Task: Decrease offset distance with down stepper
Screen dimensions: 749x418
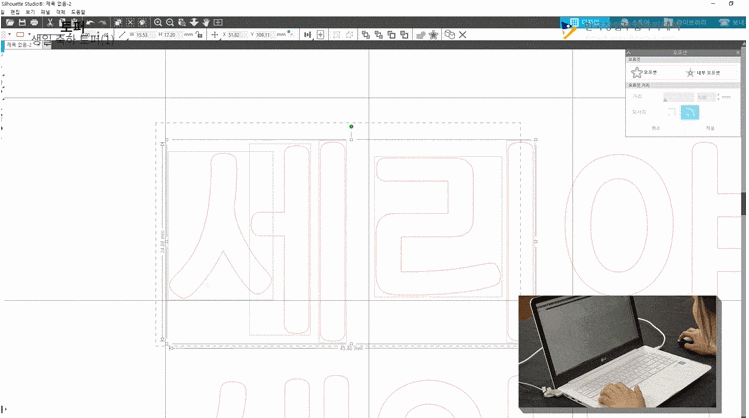Action: [x=718, y=99]
